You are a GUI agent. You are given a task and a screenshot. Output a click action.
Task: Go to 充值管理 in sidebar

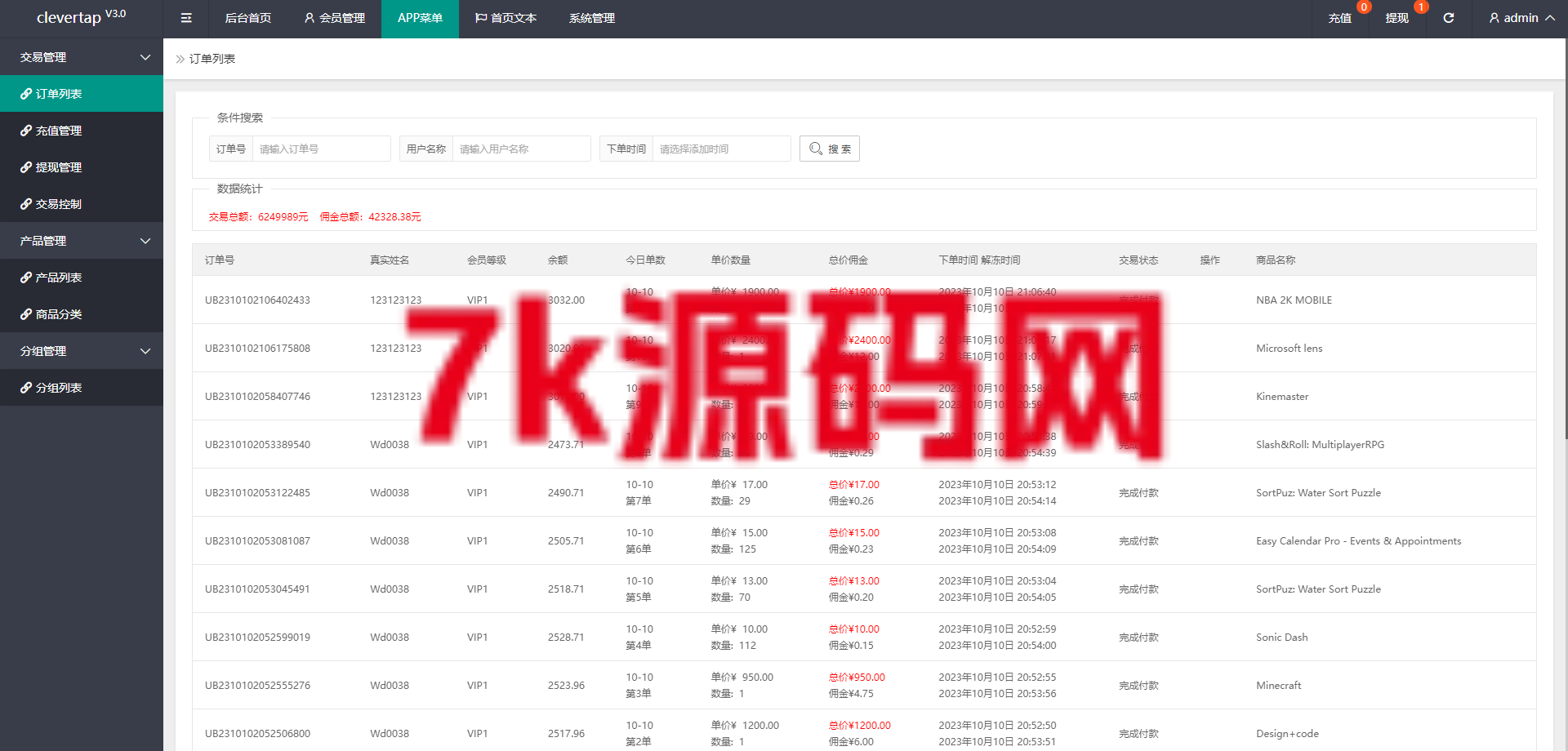coord(82,131)
